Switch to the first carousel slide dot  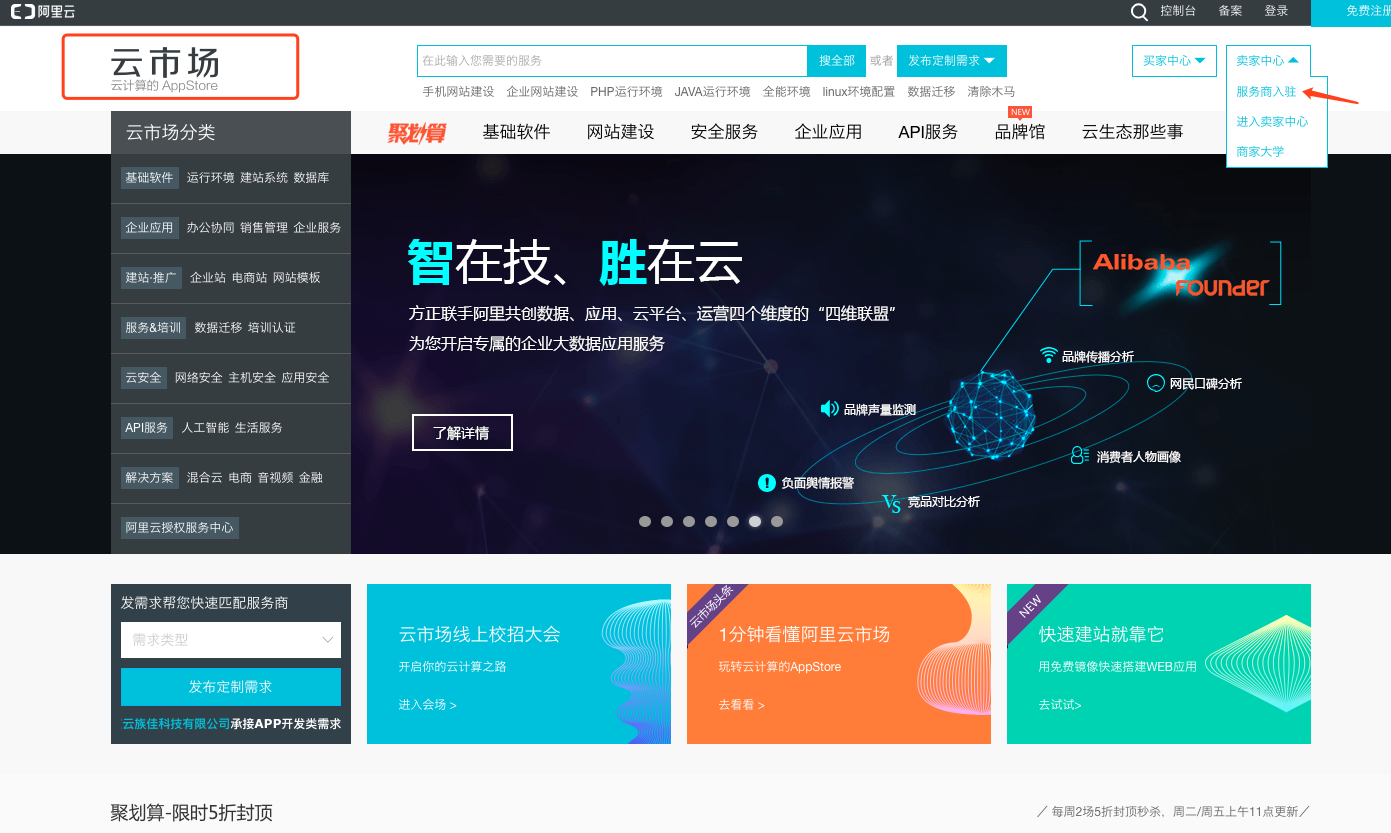point(645,521)
